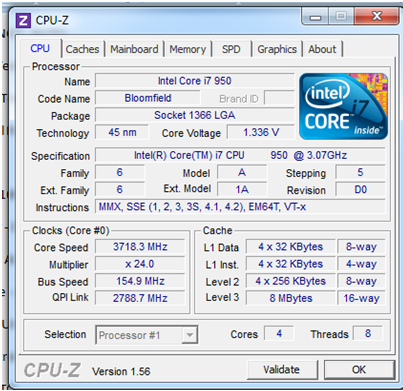
Task: Click the Specification field showing 3.07GHz
Action: click(x=240, y=155)
